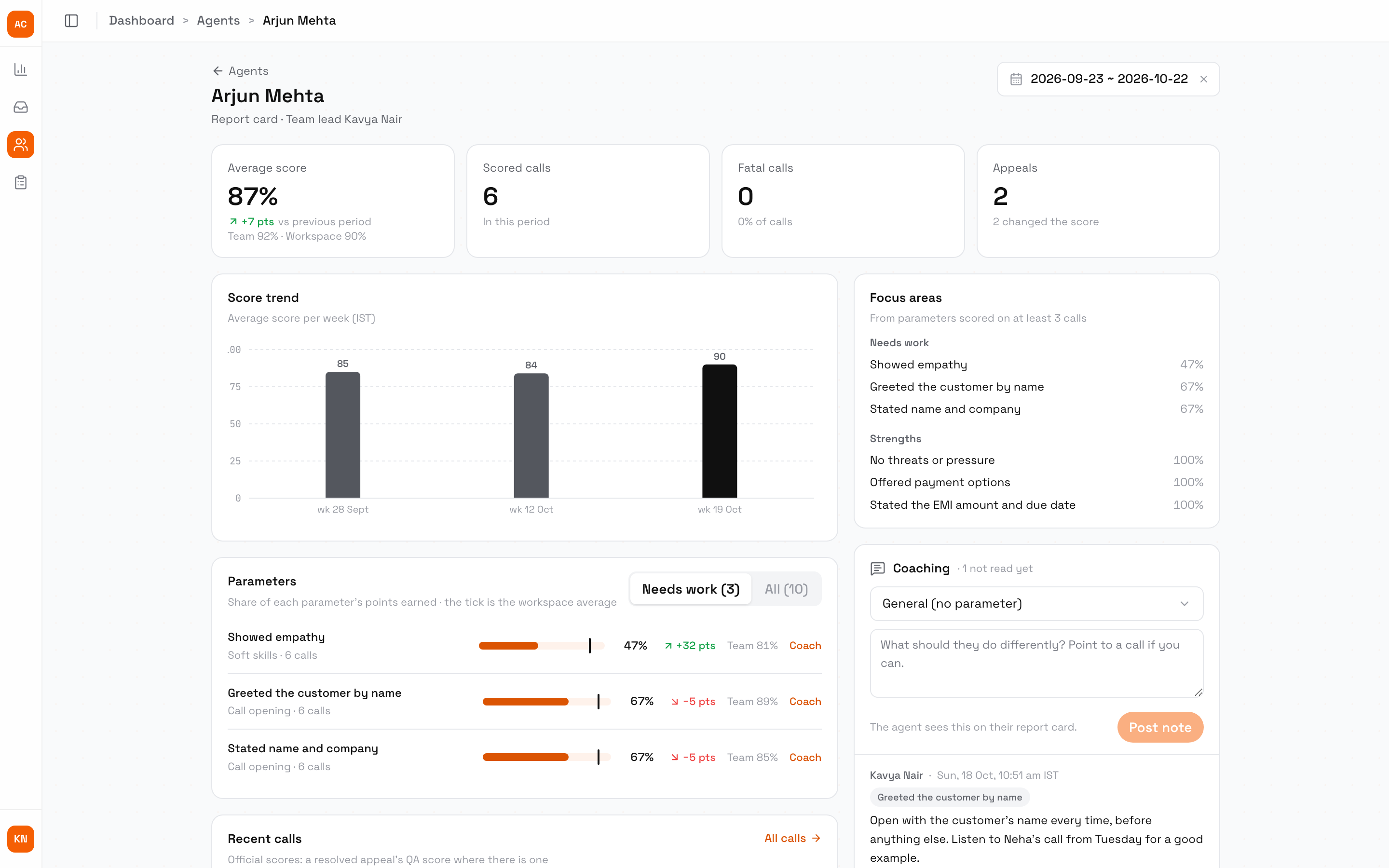Click the calendar icon in date range
The width and height of the screenshot is (1389, 868).
1016,79
